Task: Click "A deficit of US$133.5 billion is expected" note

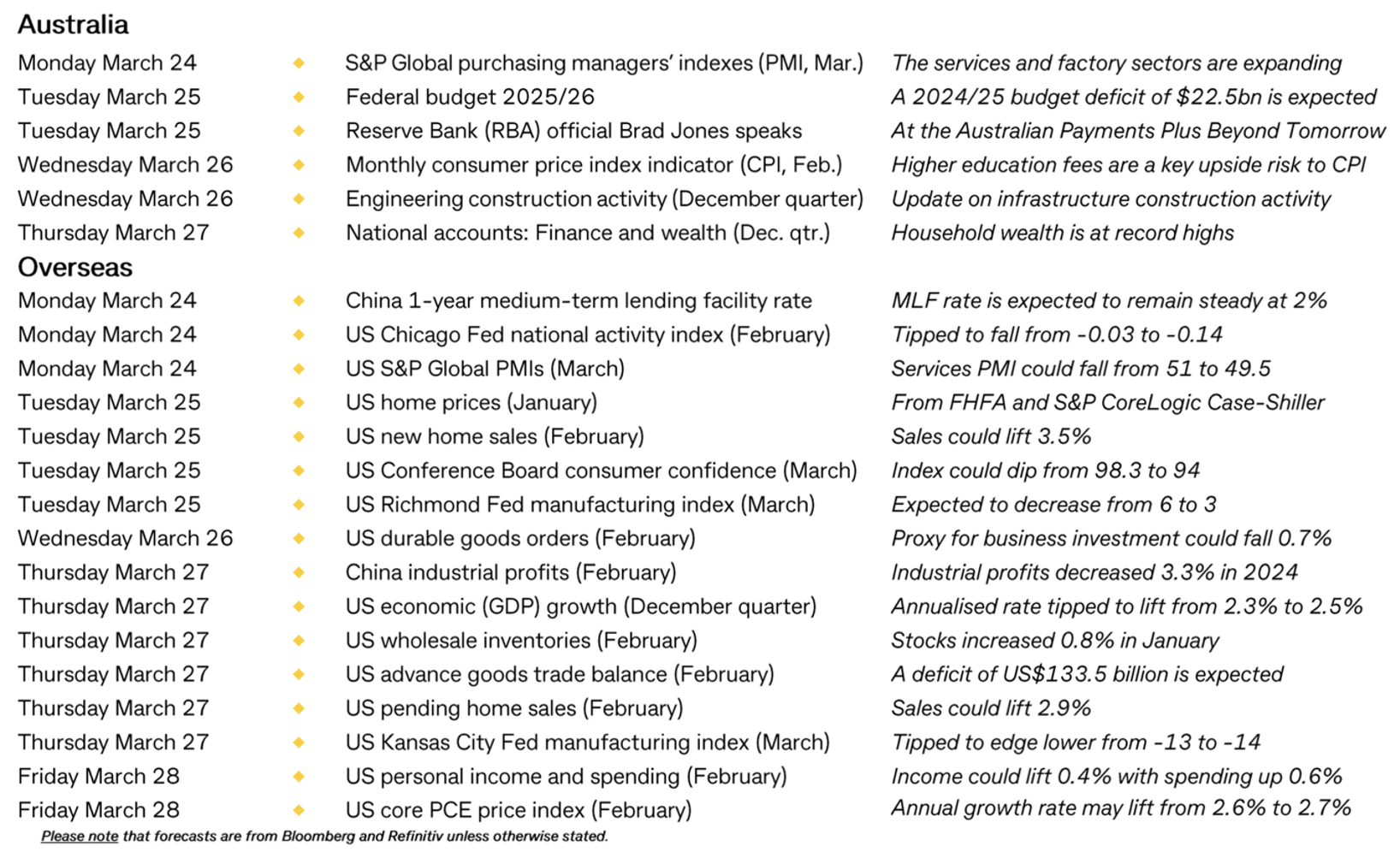Action: click(1087, 675)
